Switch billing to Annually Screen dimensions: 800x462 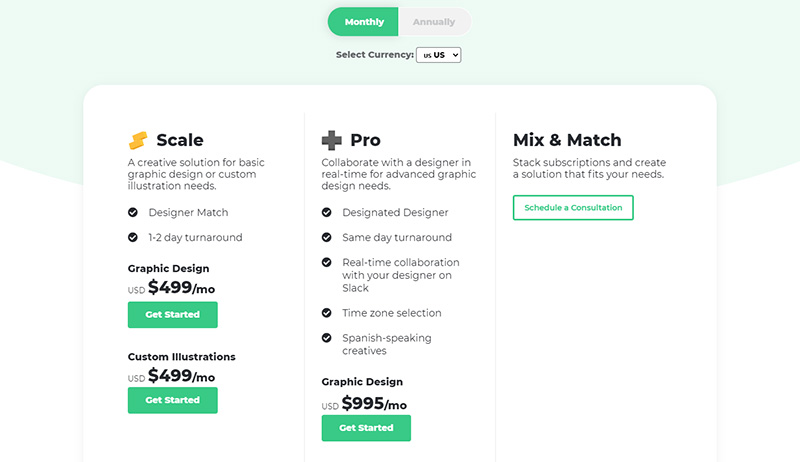434,22
